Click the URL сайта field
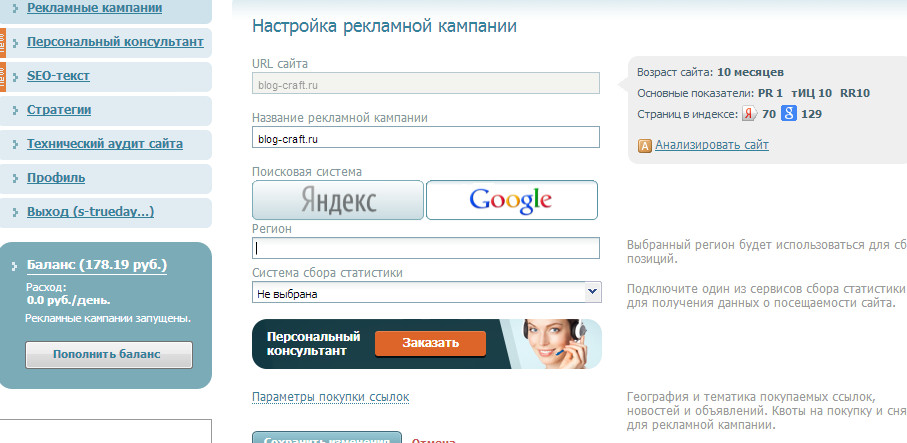 [x=426, y=83]
